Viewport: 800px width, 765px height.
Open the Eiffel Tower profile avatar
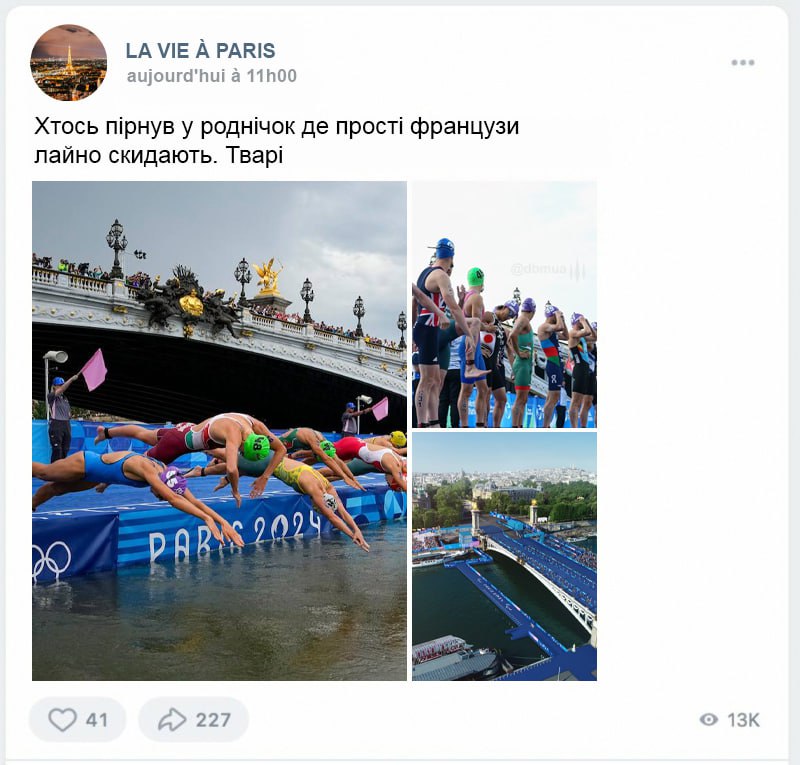point(69,63)
